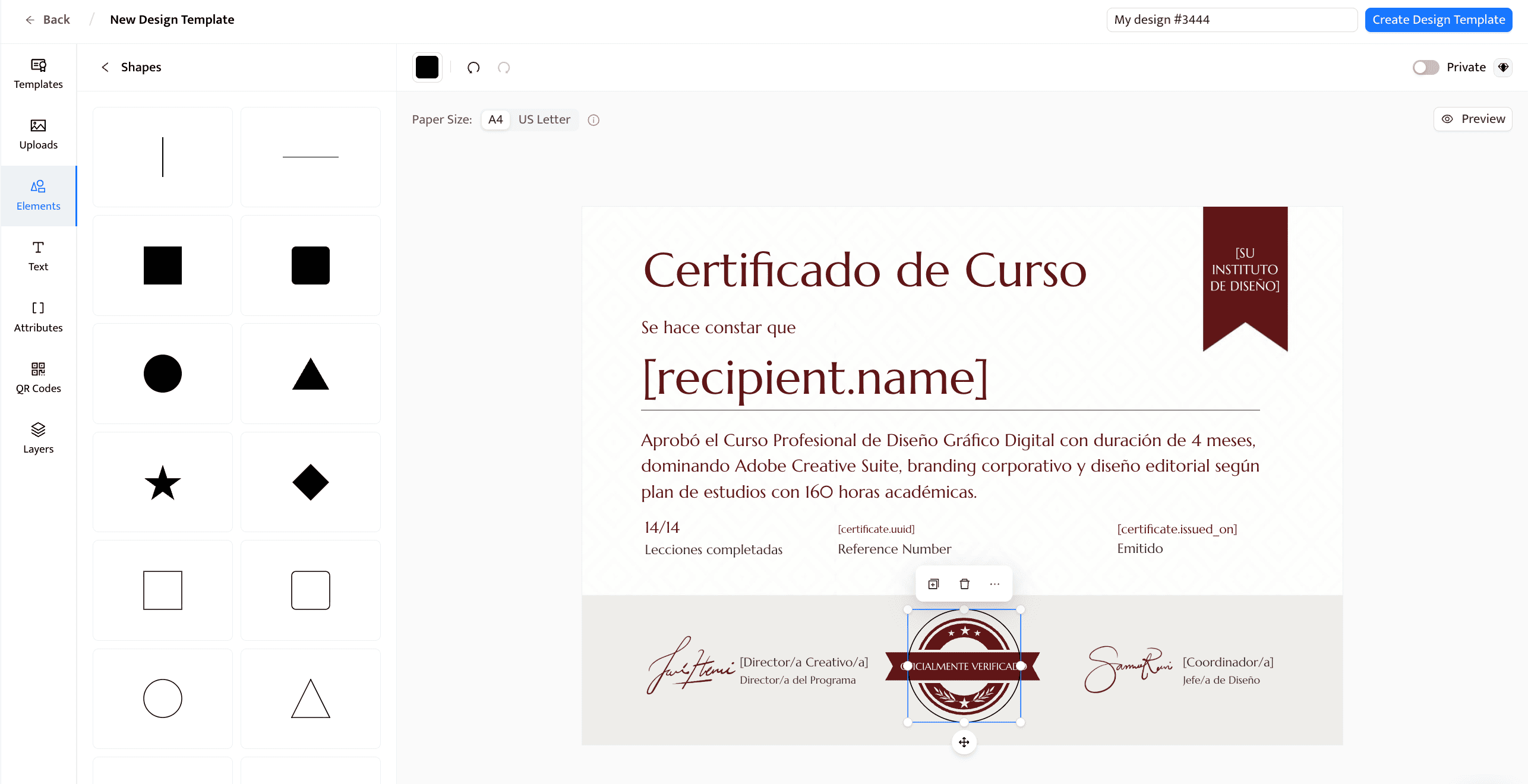Open more options for selected element

[x=995, y=584]
